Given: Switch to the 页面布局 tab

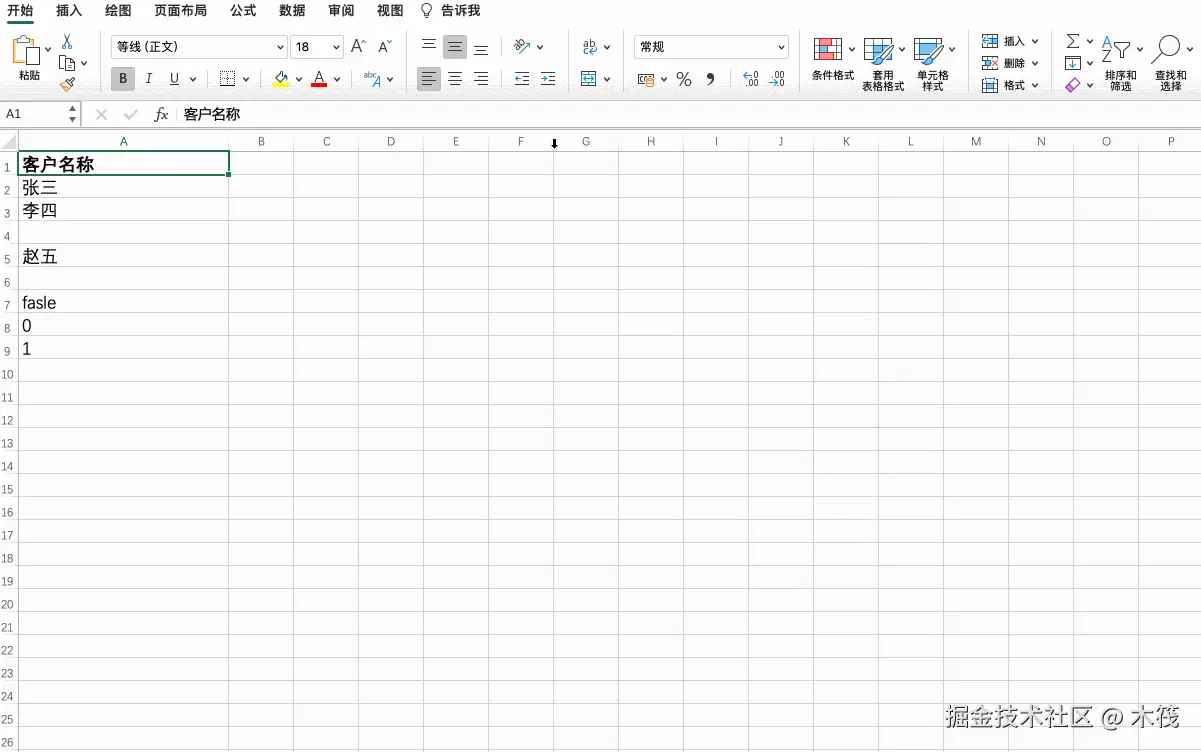Looking at the screenshot, I should click(x=181, y=11).
